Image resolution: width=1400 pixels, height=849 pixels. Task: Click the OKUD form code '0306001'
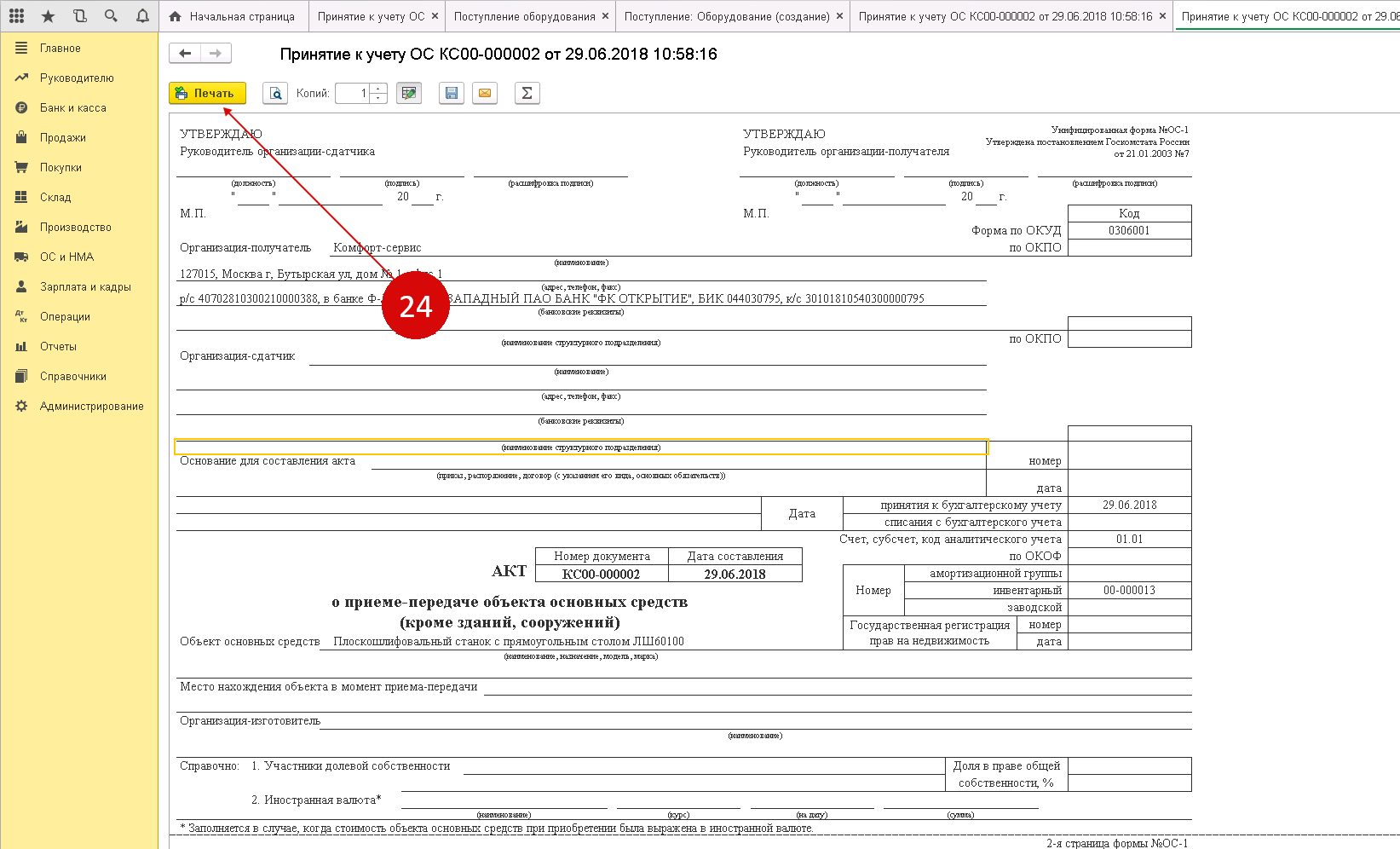(x=1129, y=230)
